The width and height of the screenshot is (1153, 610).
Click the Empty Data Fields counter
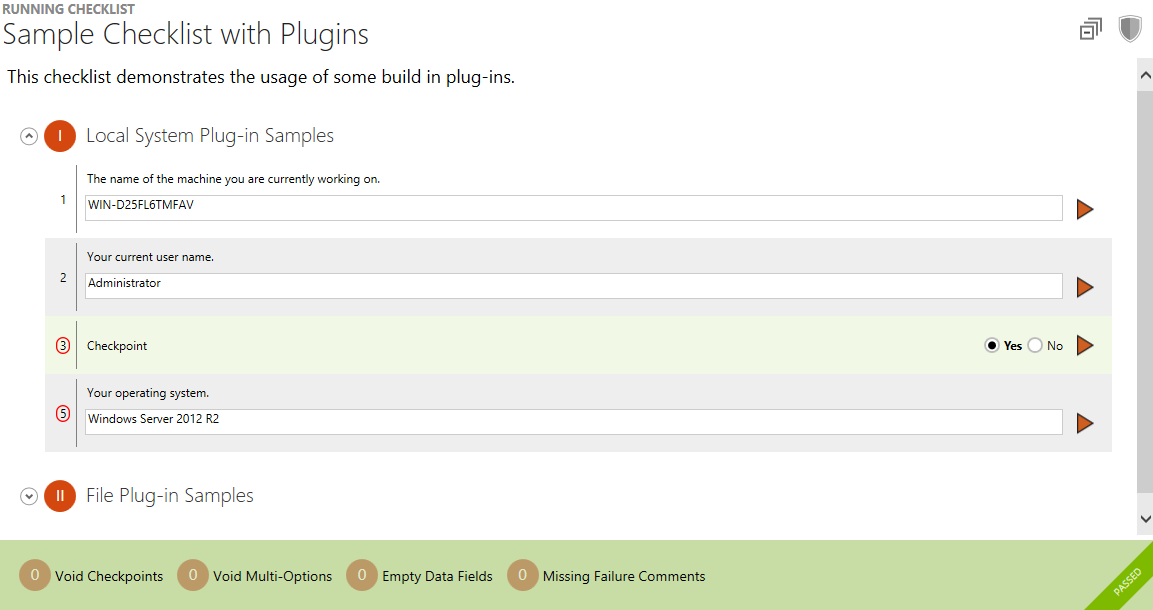click(361, 576)
